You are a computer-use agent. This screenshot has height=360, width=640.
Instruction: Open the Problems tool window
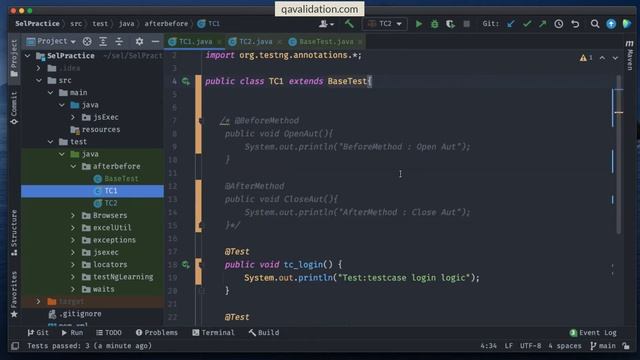click(x=157, y=333)
